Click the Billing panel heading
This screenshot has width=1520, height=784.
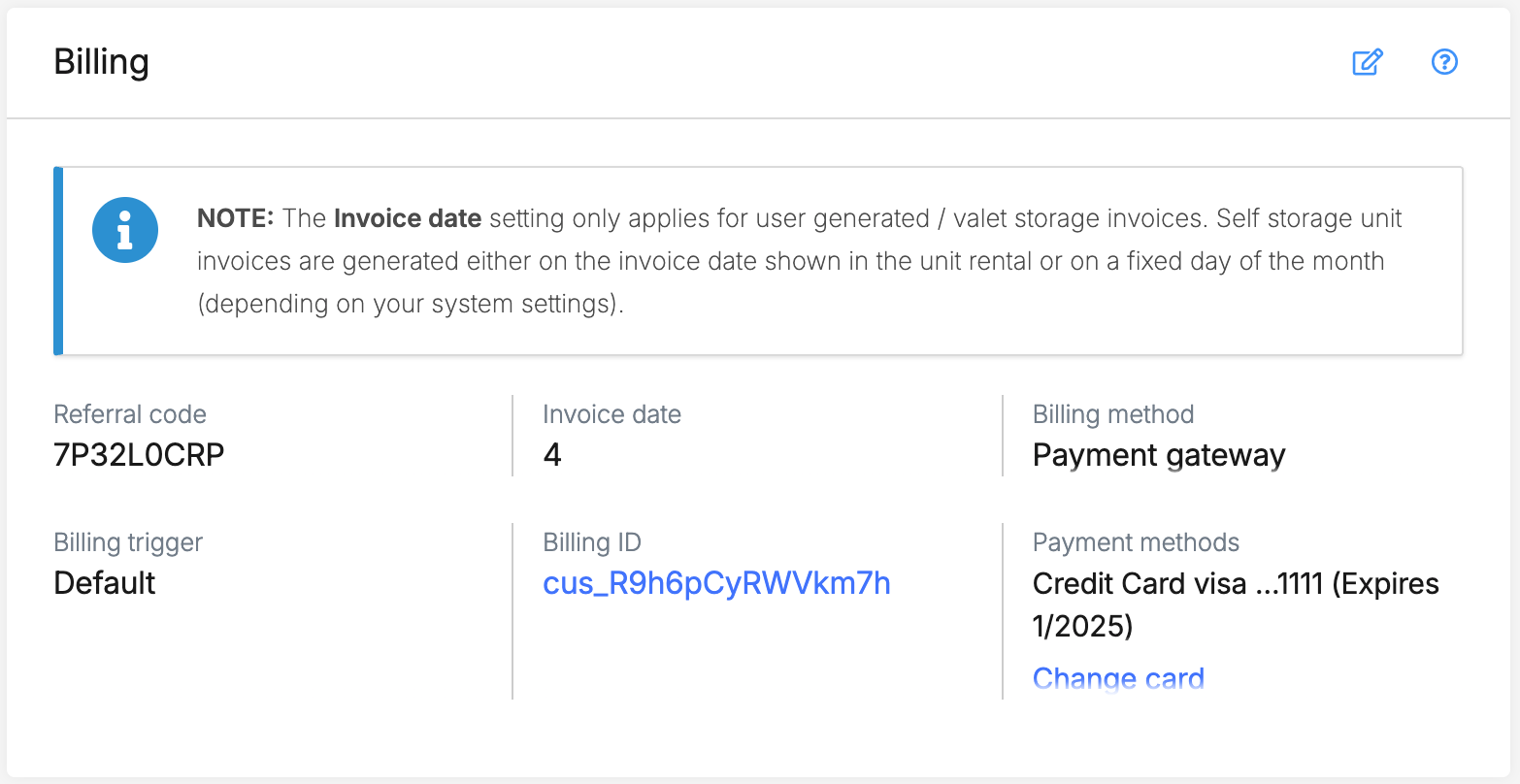click(x=101, y=62)
